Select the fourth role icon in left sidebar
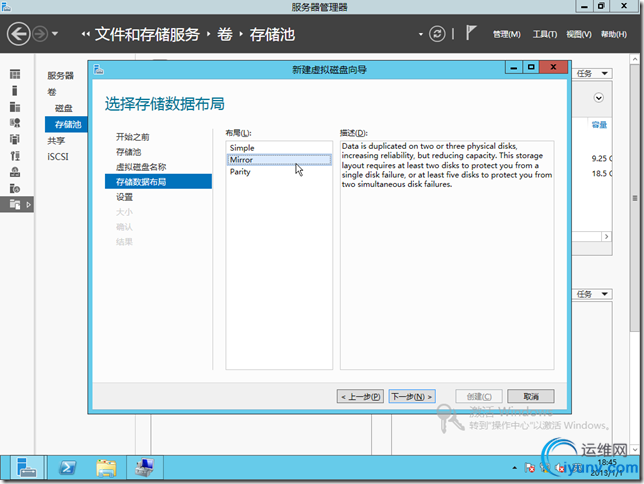Screen dimensions: 644x484 [x=15, y=123]
